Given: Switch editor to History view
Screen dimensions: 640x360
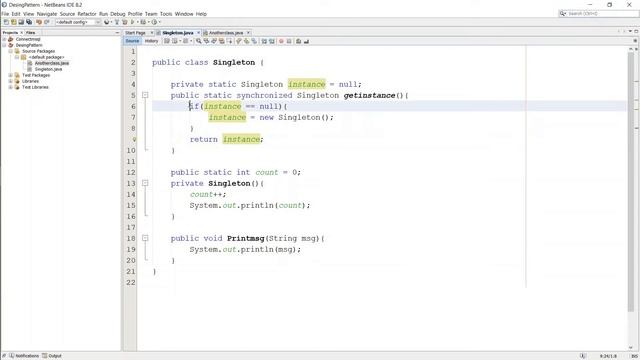Looking at the screenshot, I should 151,41.
